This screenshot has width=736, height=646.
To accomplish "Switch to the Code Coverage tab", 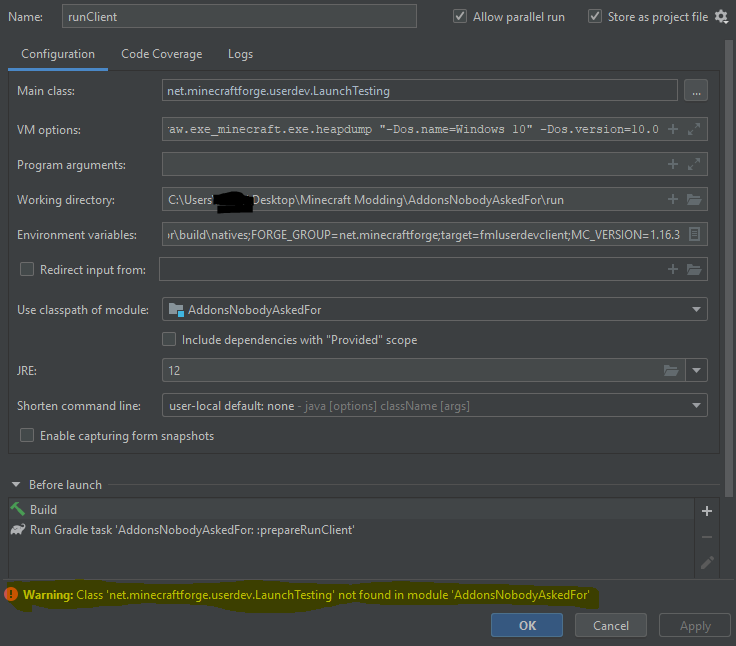I will click(x=161, y=54).
